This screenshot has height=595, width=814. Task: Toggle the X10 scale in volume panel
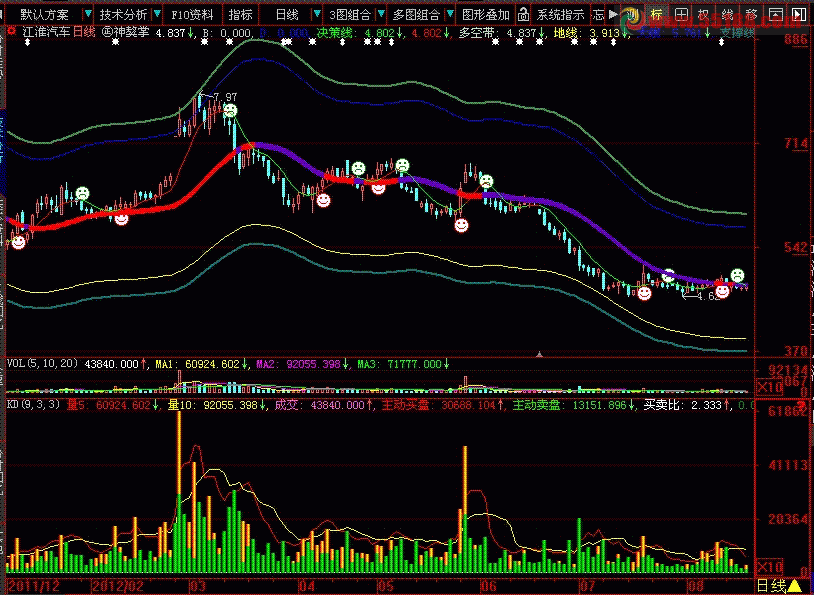770,387
